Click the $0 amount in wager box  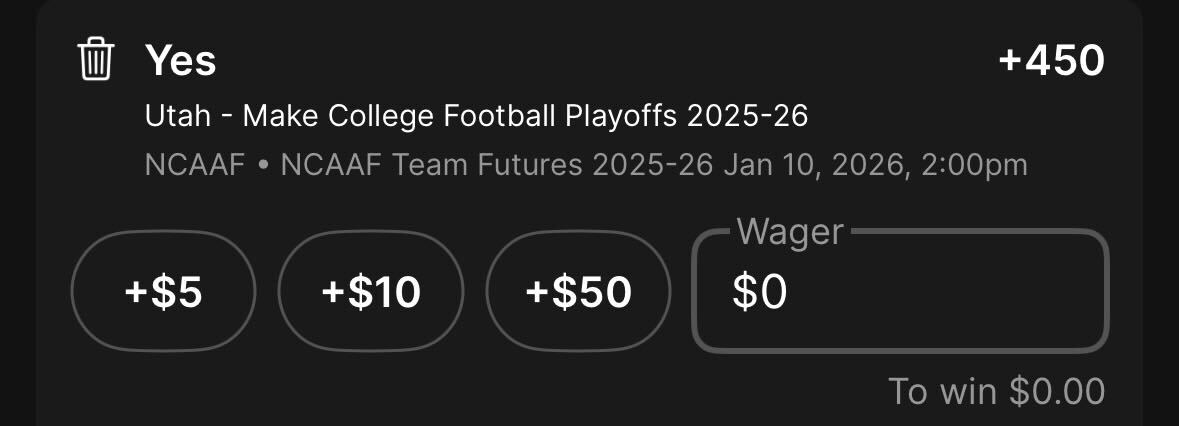[x=759, y=292]
